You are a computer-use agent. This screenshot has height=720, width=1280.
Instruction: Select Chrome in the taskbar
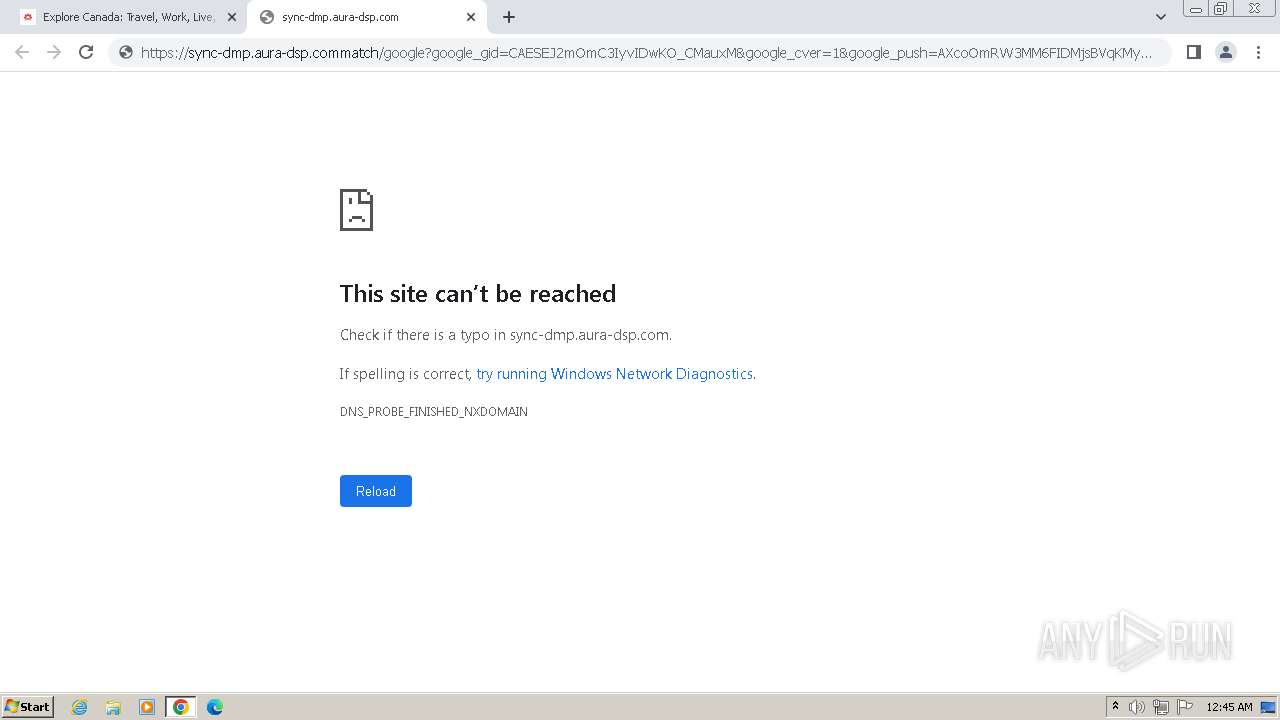click(181, 707)
